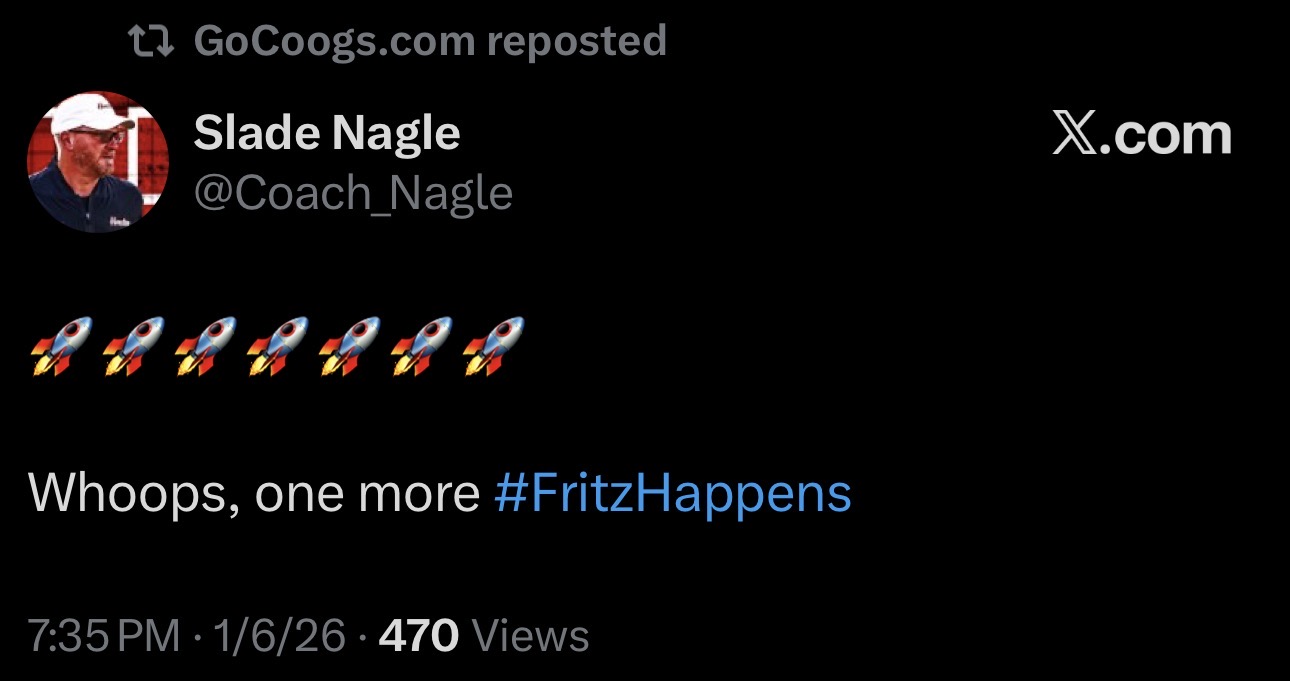Open the #FritzHappens hashtag
The image size is (1290, 681).
672,494
